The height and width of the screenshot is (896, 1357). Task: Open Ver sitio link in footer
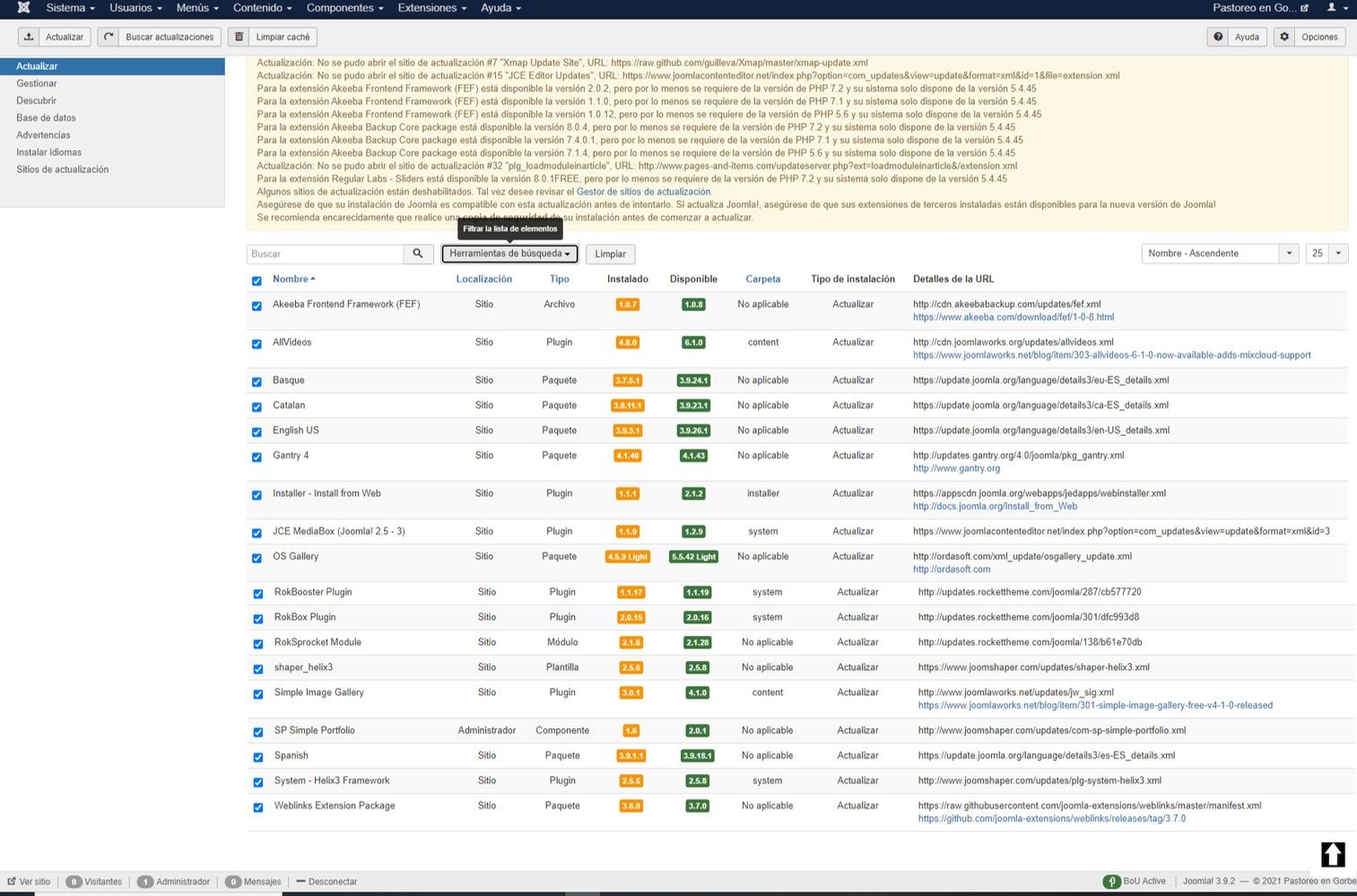[x=29, y=882]
